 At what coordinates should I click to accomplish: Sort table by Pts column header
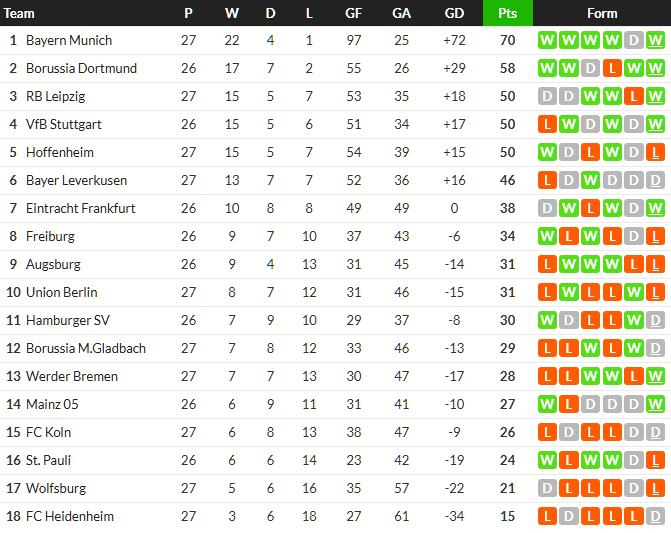coord(507,13)
